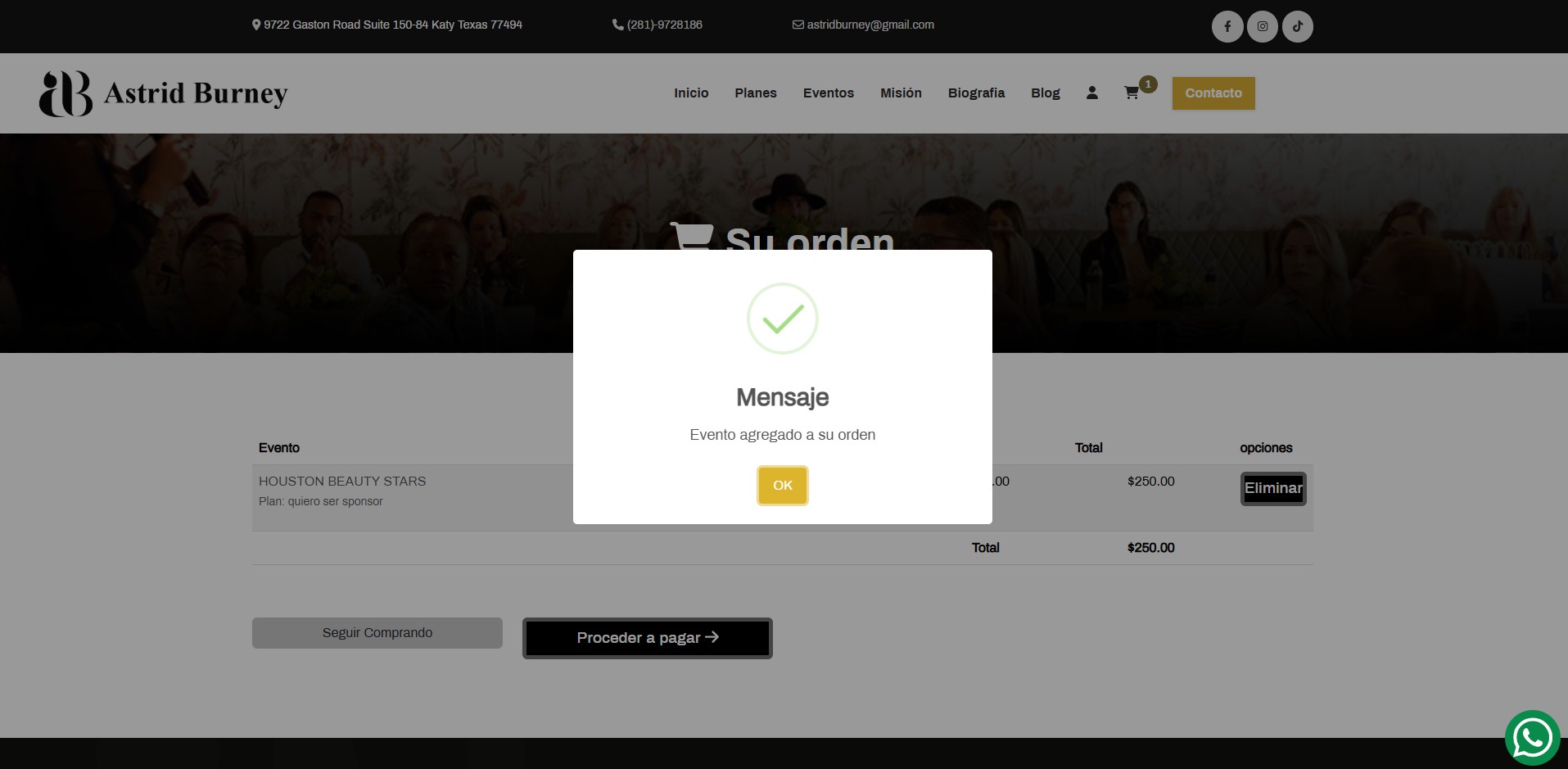The height and width of the screenshot is (769, 1568).
Task: Click the Mensaje dialog title
Action: point(782,397)
